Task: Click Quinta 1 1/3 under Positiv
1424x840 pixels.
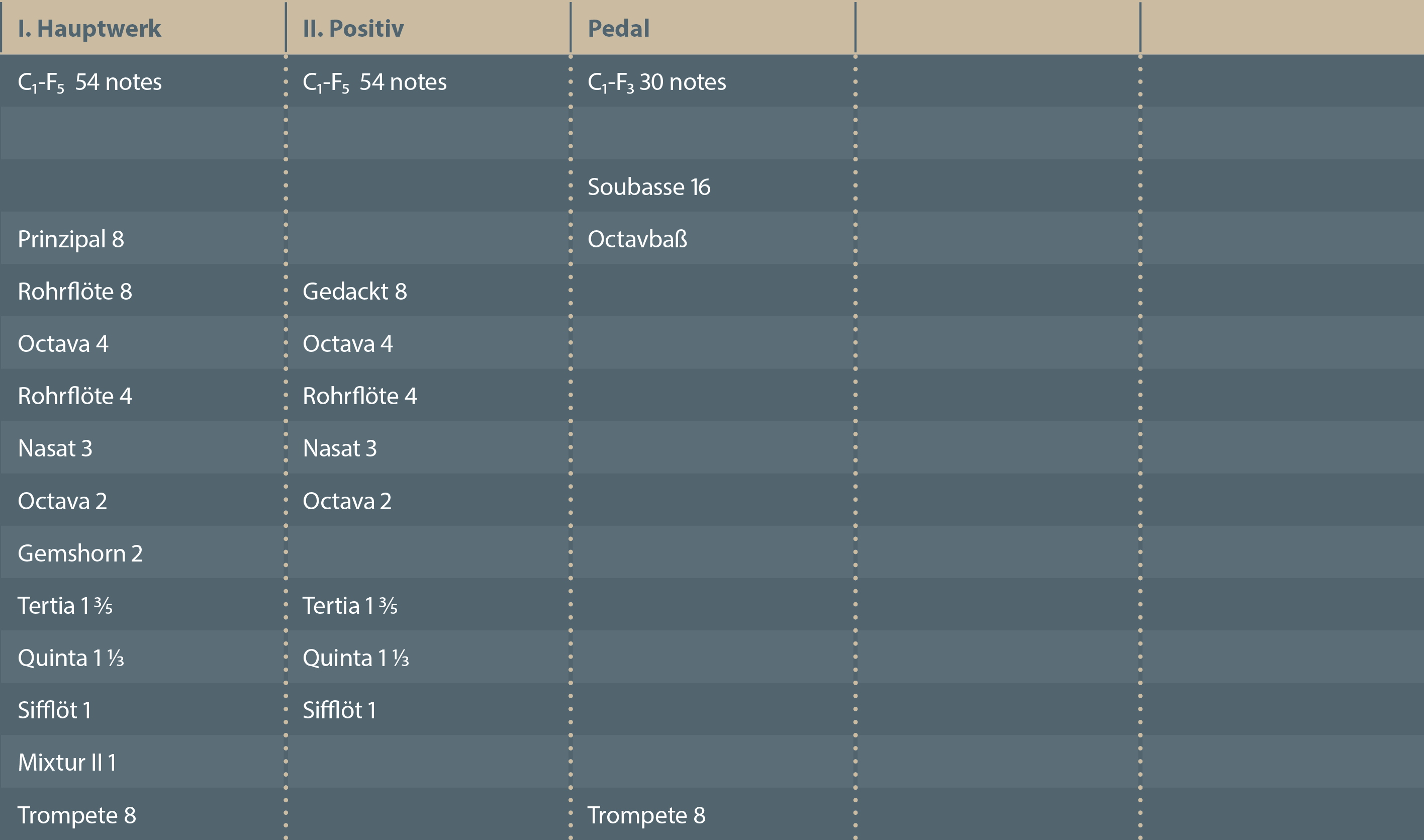Action: (355, 658)
